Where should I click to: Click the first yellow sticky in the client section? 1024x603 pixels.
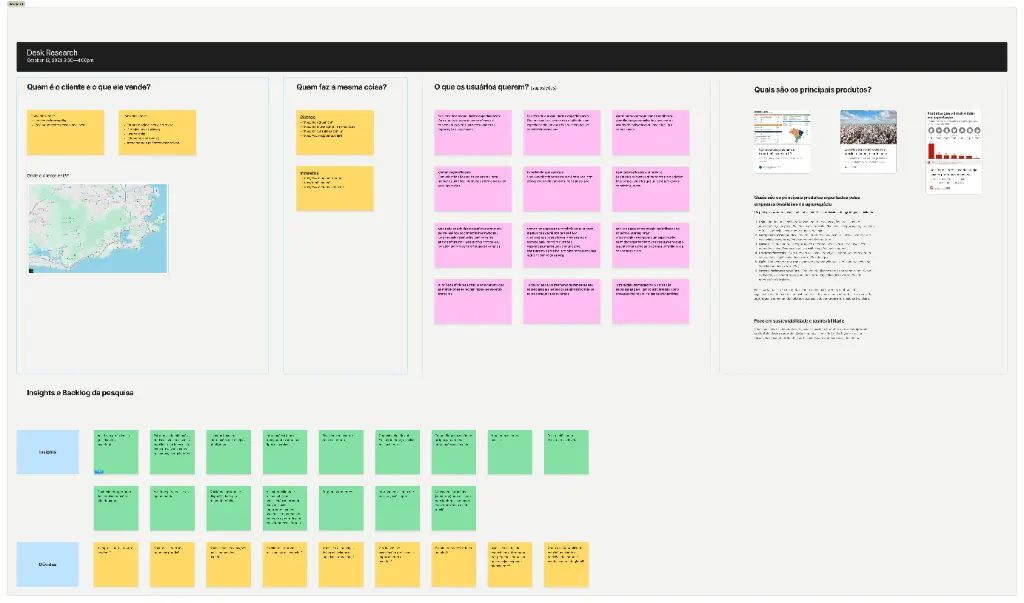click(x=65, y=132)
